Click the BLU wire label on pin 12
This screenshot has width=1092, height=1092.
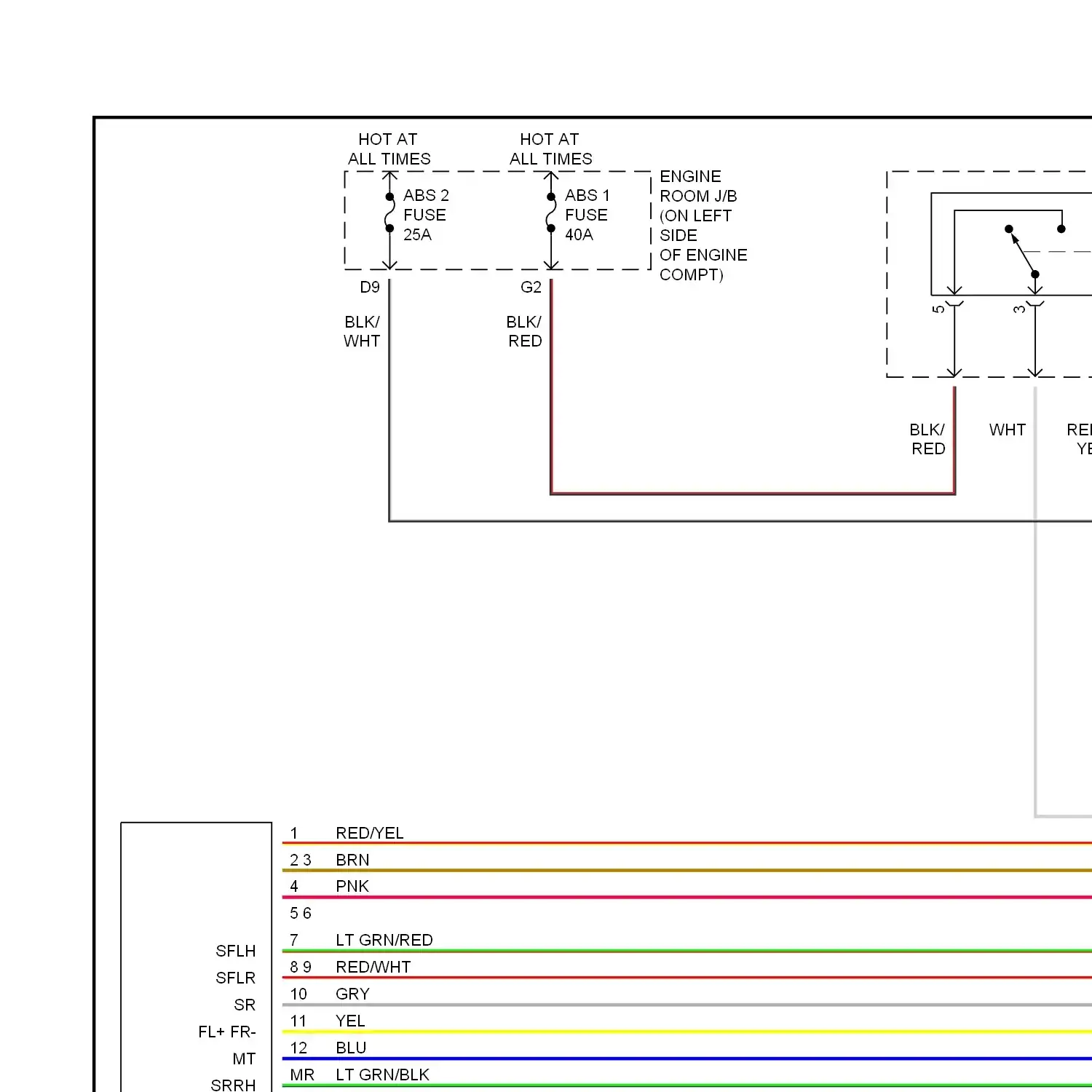351,1048
